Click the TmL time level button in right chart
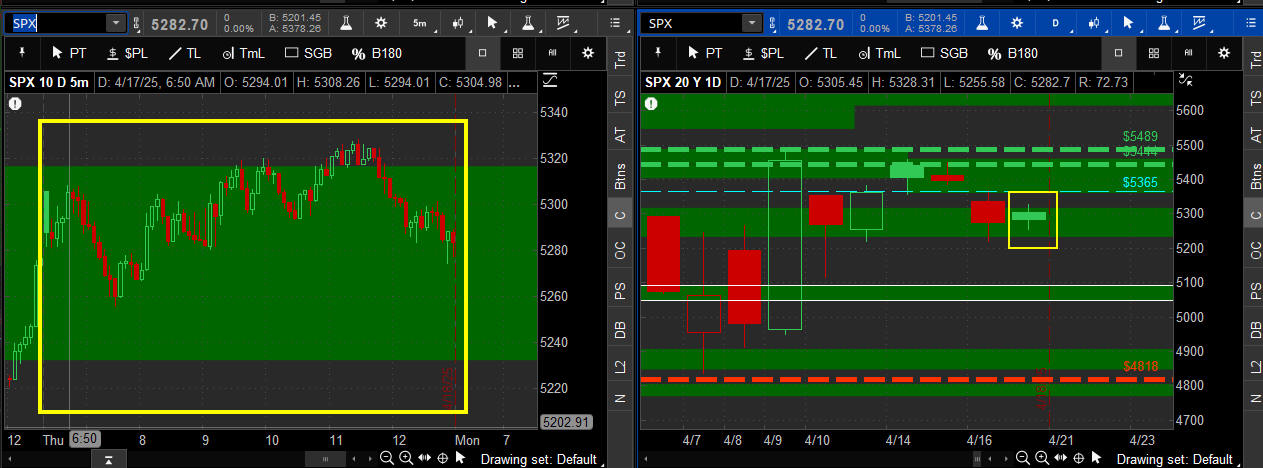This screenshot has width=1263, height=468. click(876, 53)
